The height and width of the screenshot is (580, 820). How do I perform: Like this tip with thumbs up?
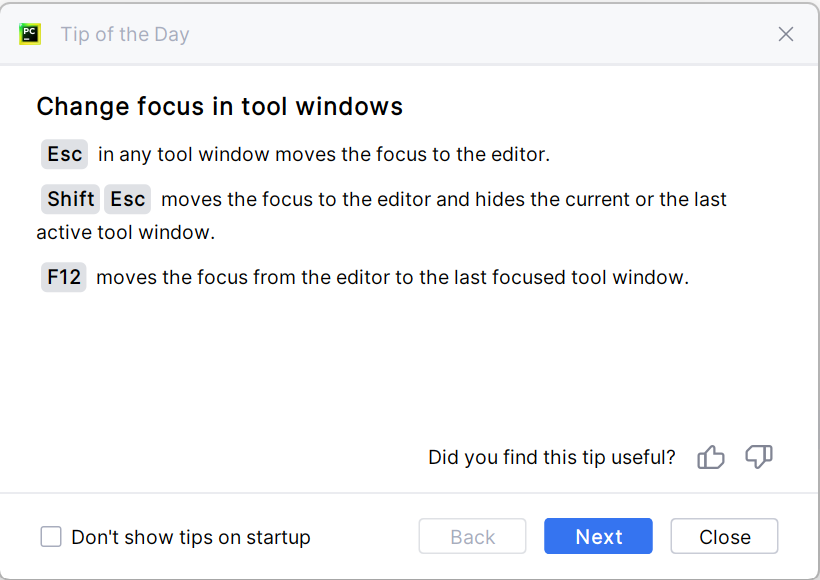coord(711,457)
